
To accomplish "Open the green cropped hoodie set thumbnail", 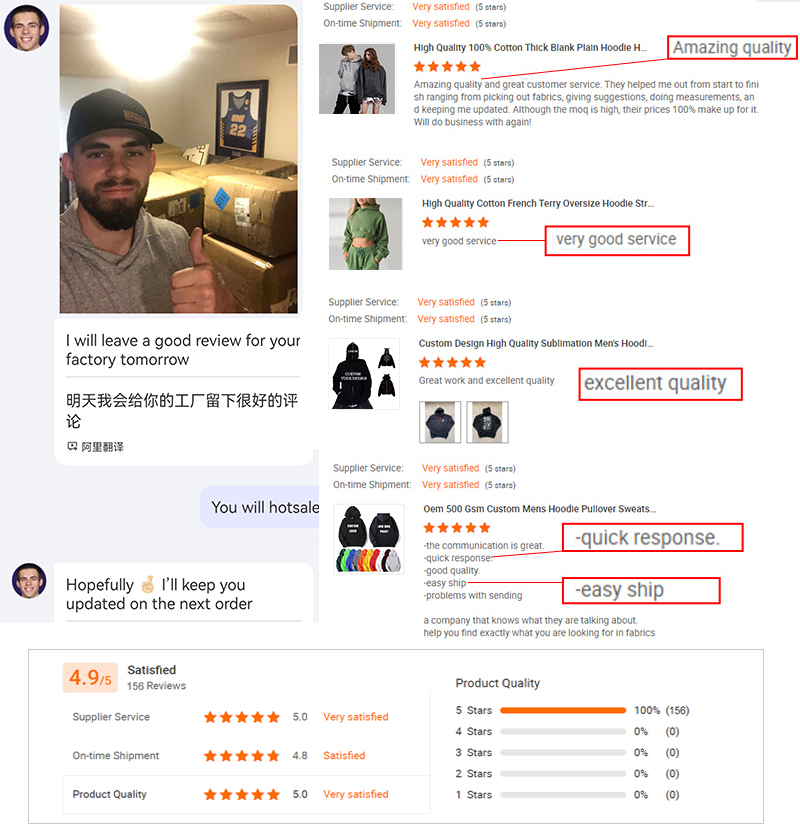I will coord(366,234).
